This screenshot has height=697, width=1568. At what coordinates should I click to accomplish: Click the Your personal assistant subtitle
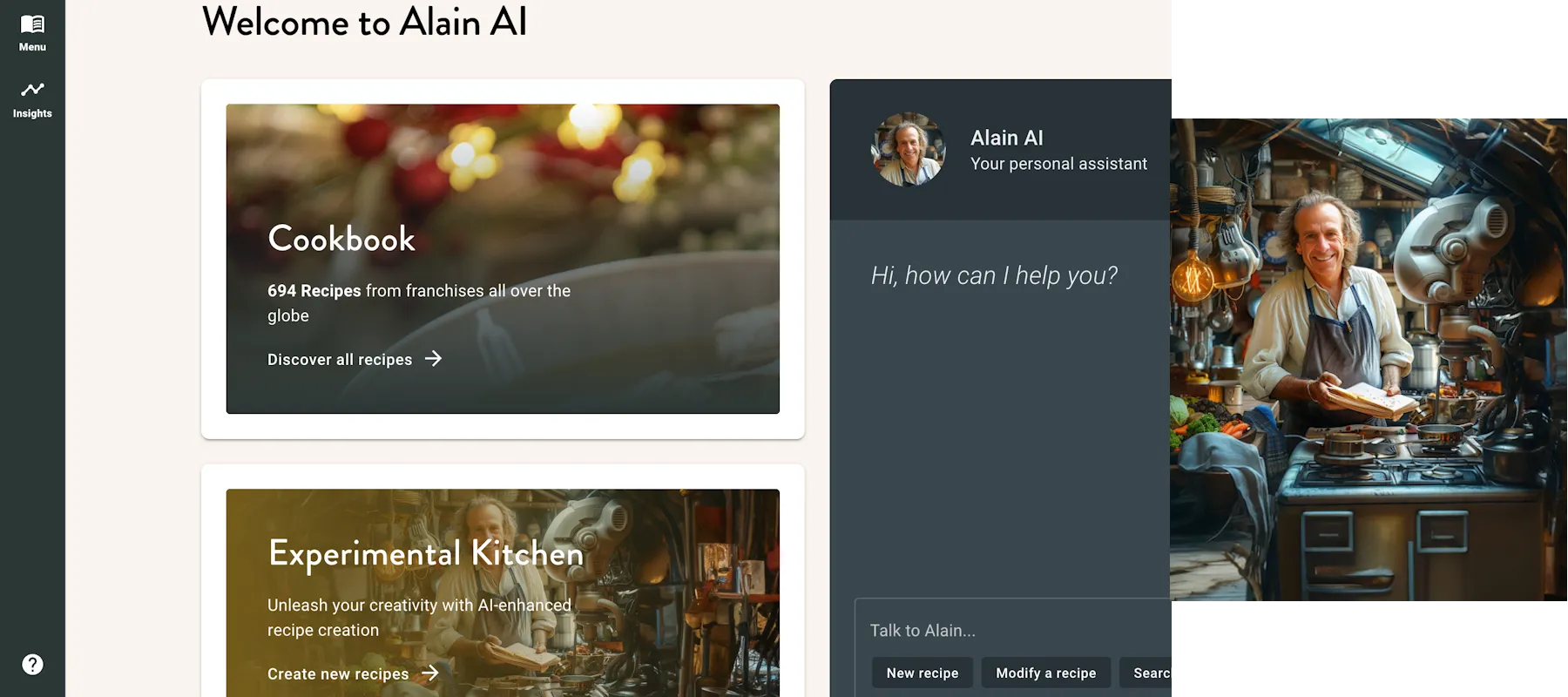[1058, 164]
